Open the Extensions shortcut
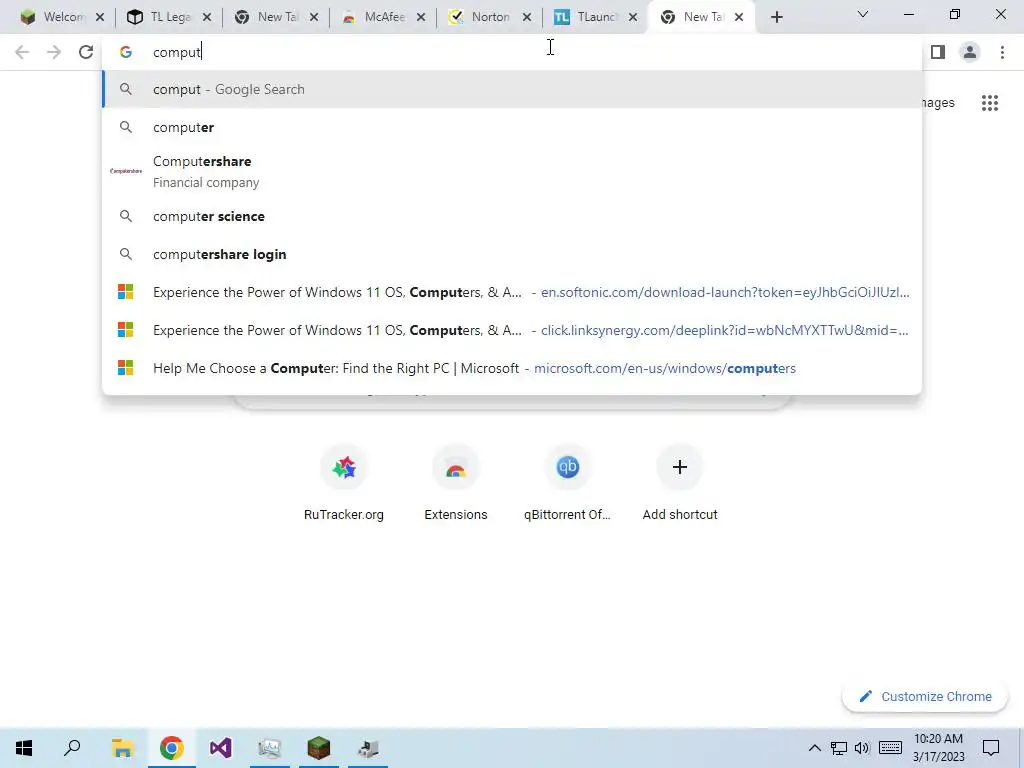This screenshot has width=1024, height=768. click(456, 483)
